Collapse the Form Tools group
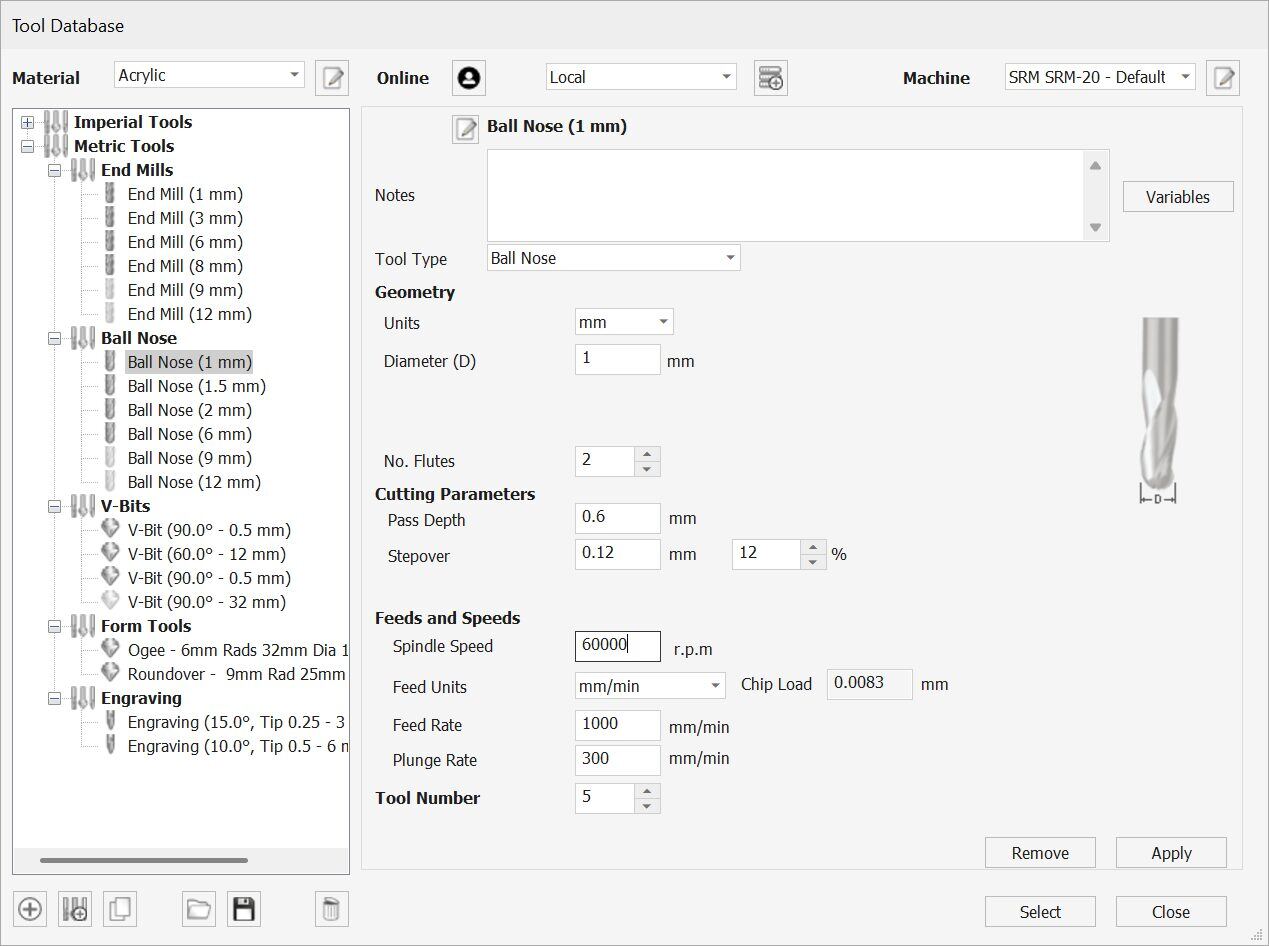 [x=54, y=626]
